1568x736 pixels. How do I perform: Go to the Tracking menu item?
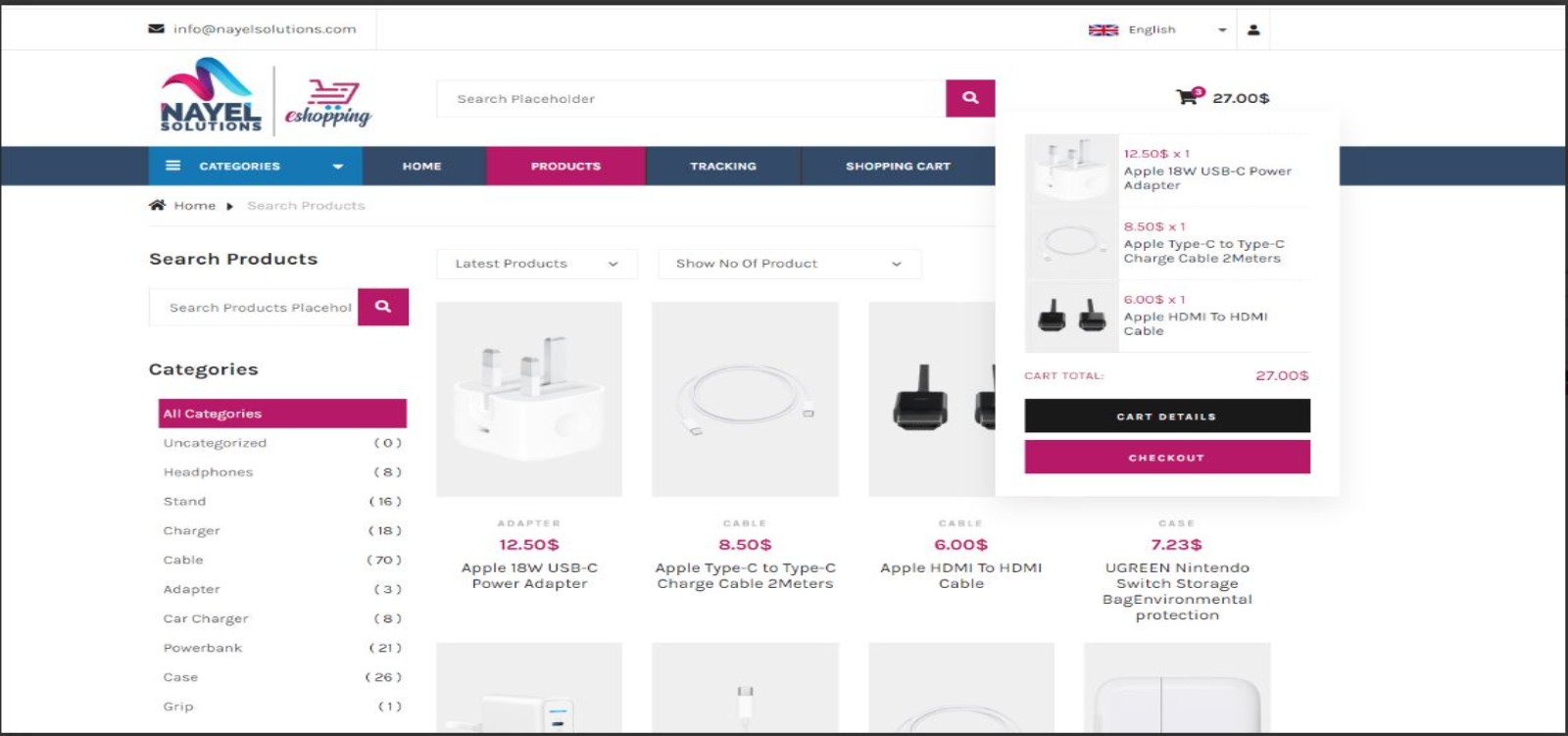click(x=723, y=166)
